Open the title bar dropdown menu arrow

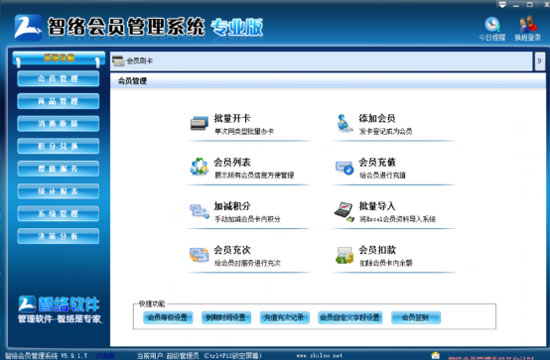point(502,5)
